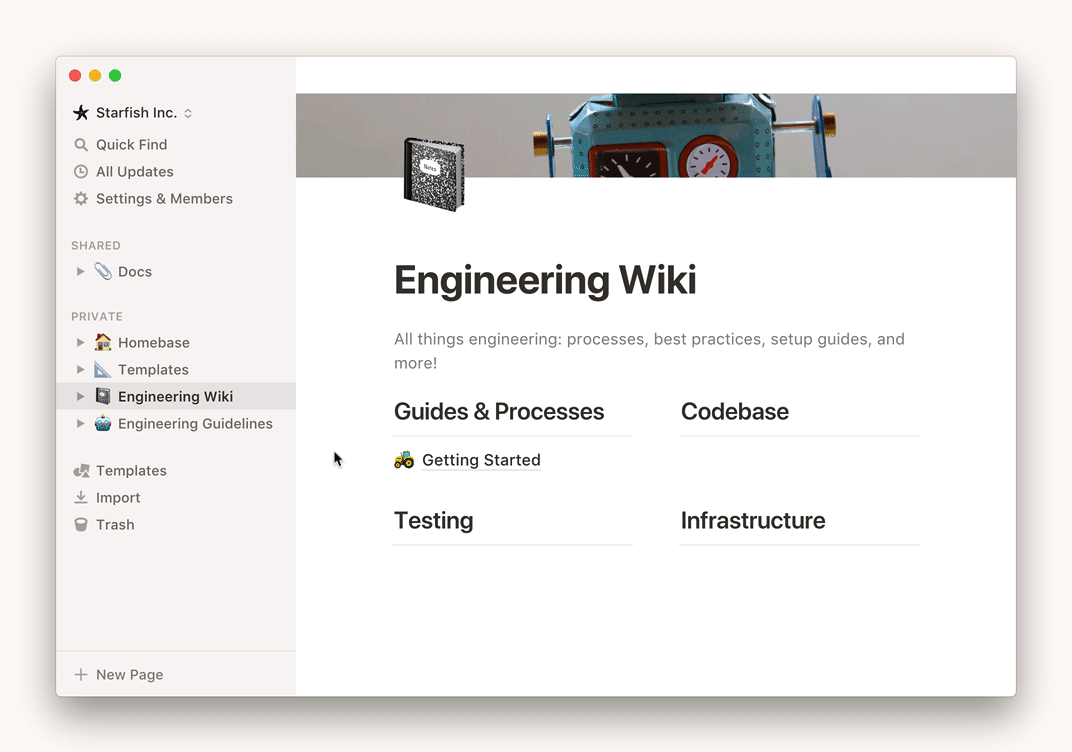
Task: Click the notebook page icon above the title
Action: [x=434, y=175]
